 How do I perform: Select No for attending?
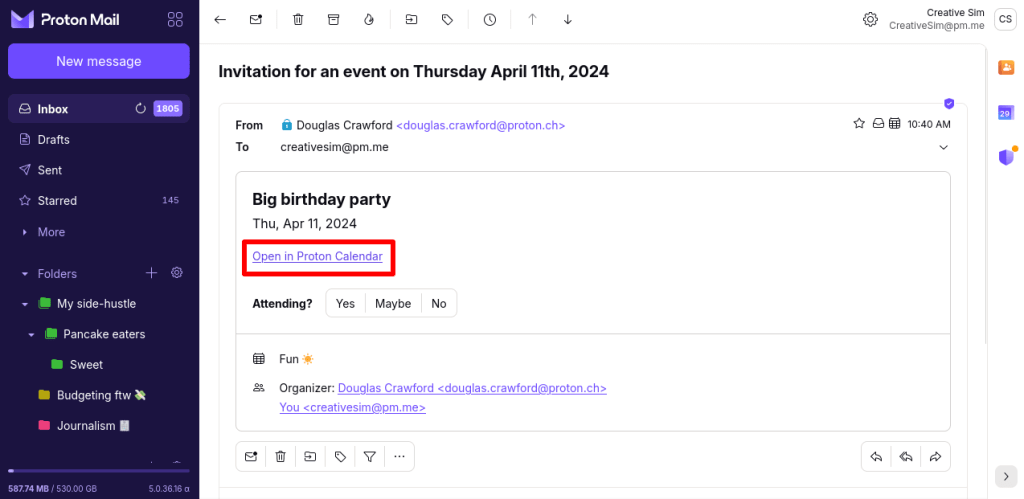[x=439, y=303]
